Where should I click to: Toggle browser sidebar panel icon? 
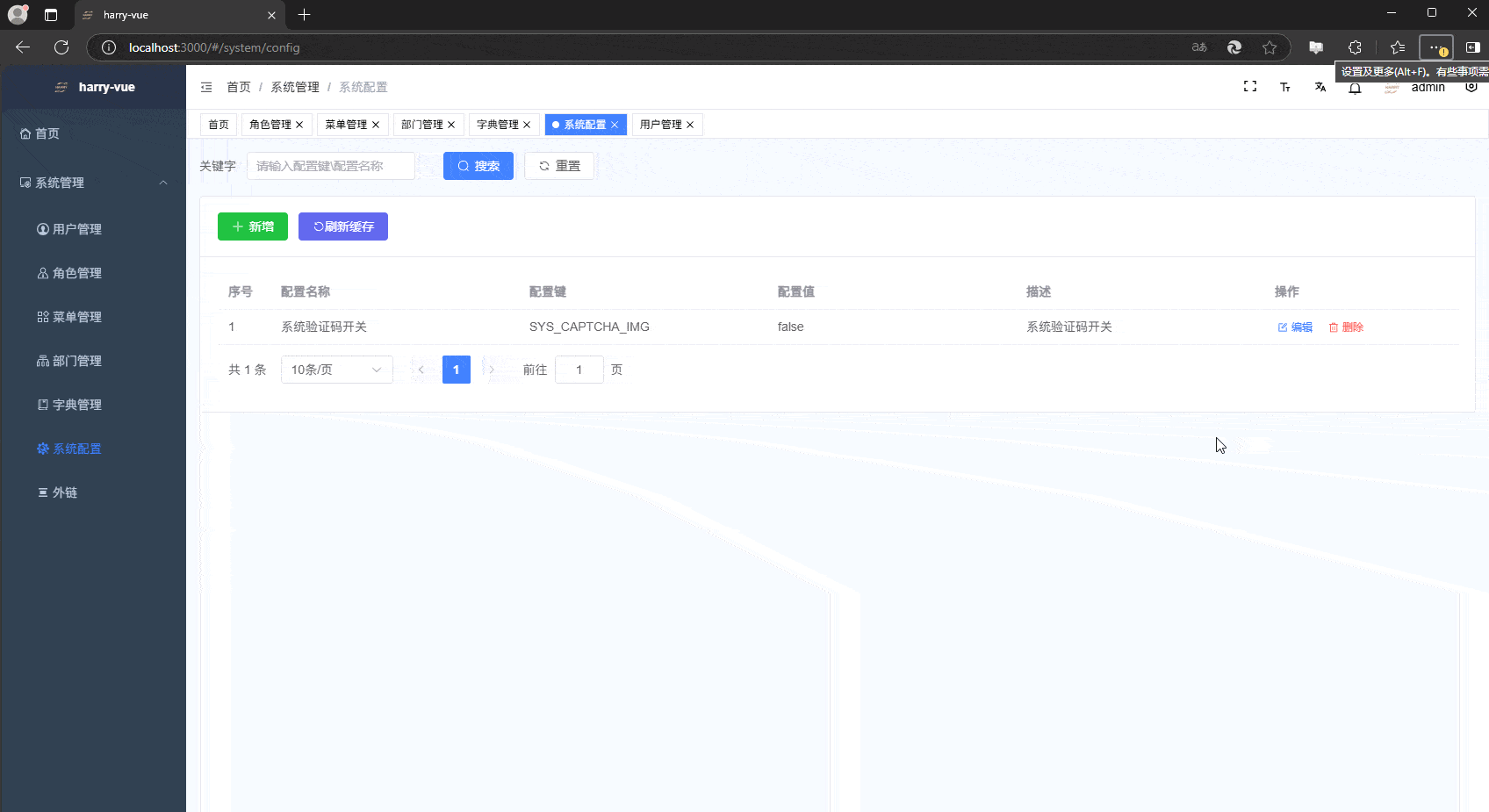point(1473,47)
